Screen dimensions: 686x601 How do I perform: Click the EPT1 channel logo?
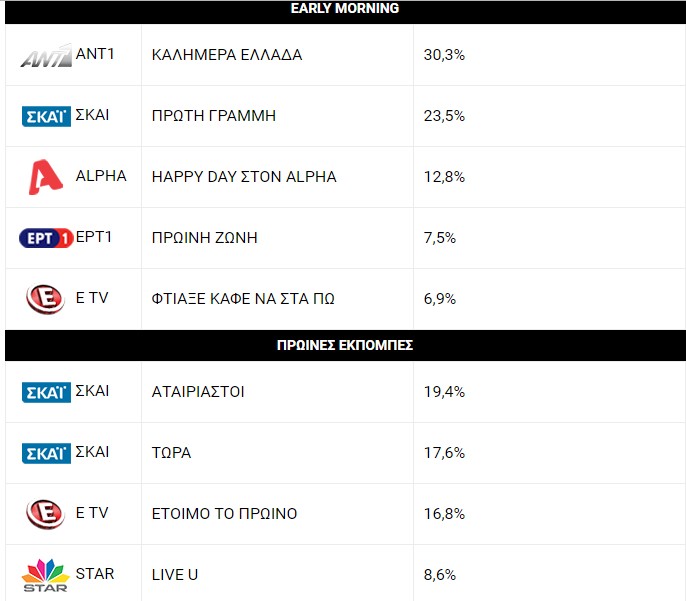tap(46, 238)
